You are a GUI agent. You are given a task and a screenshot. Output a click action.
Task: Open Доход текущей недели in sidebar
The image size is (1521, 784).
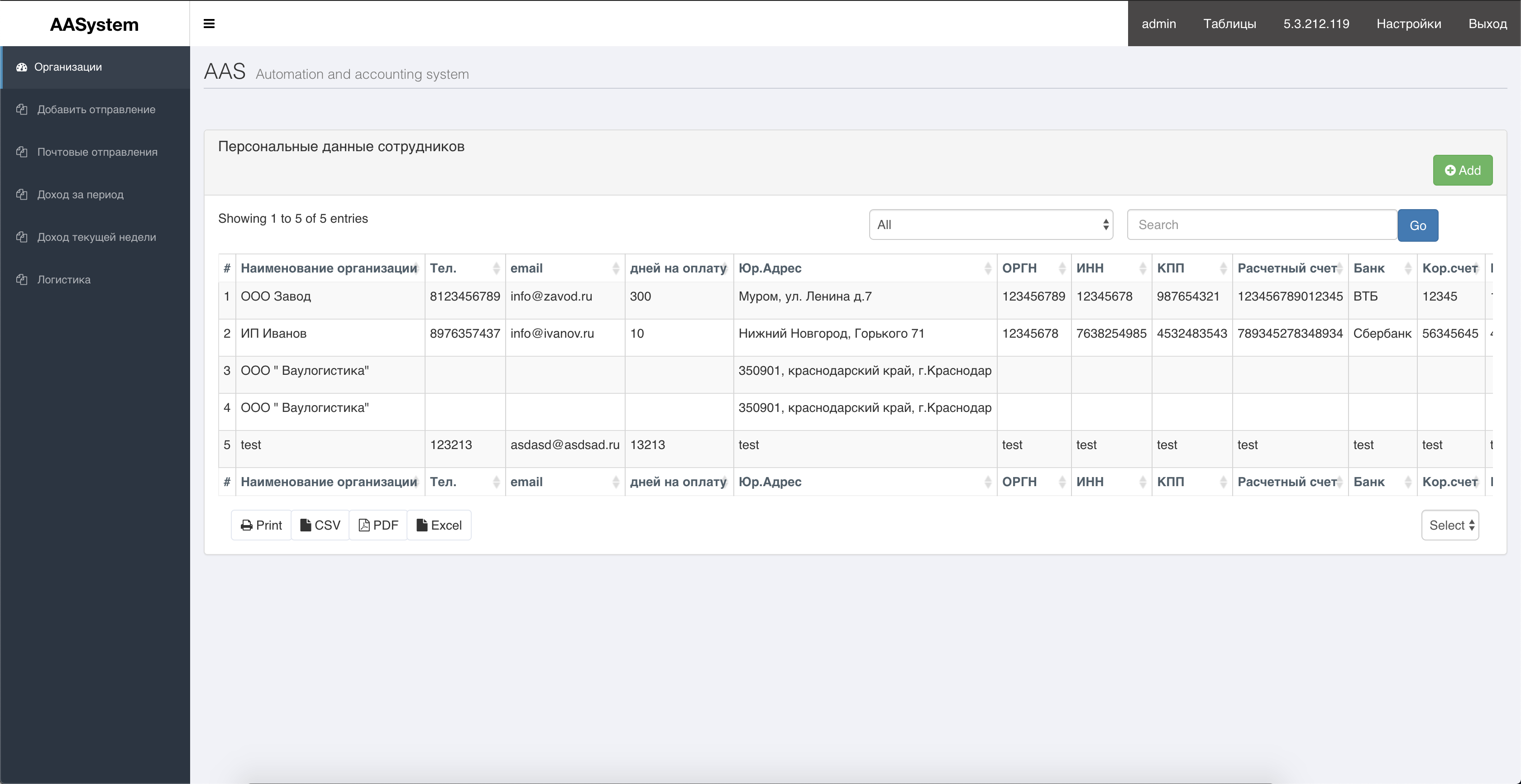96,237
